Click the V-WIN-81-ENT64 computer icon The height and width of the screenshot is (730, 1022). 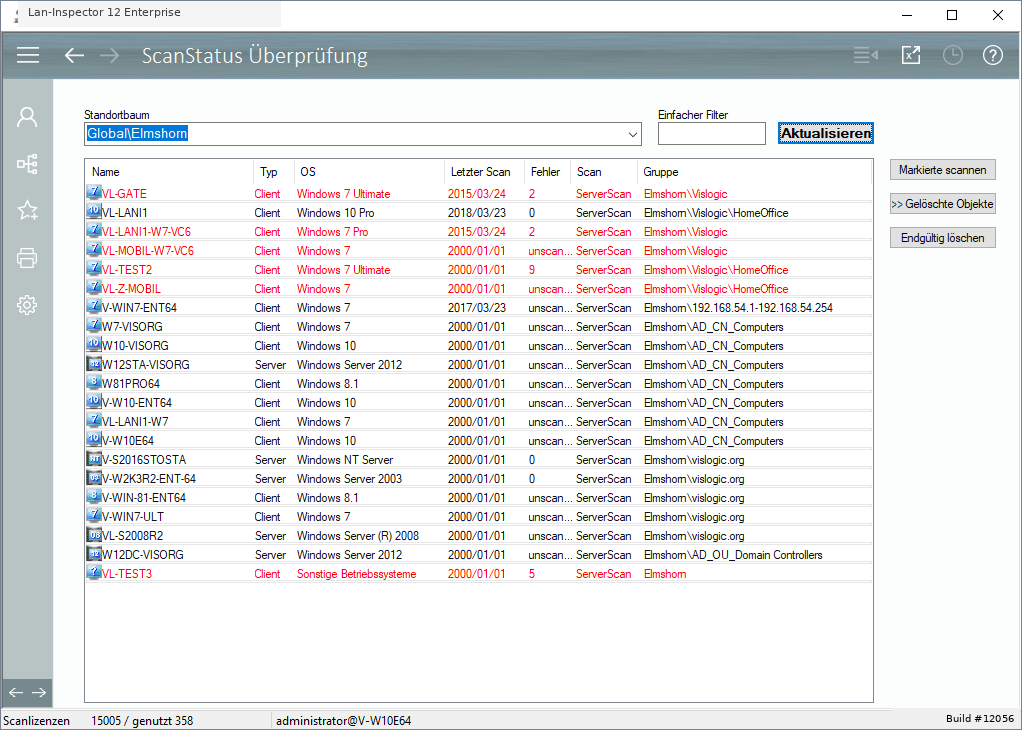tap(94, 497)
